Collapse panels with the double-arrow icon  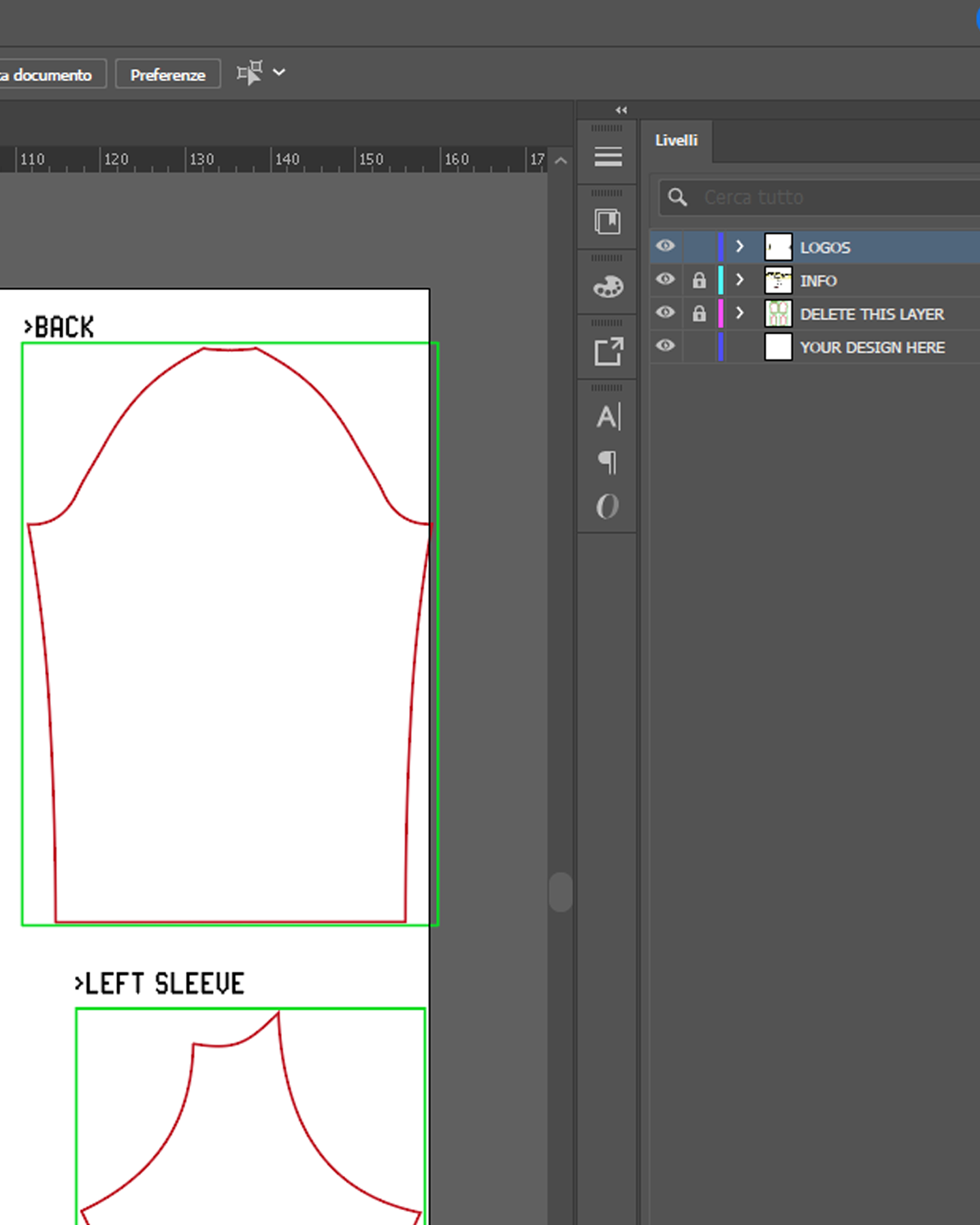(x=621, y=110)
